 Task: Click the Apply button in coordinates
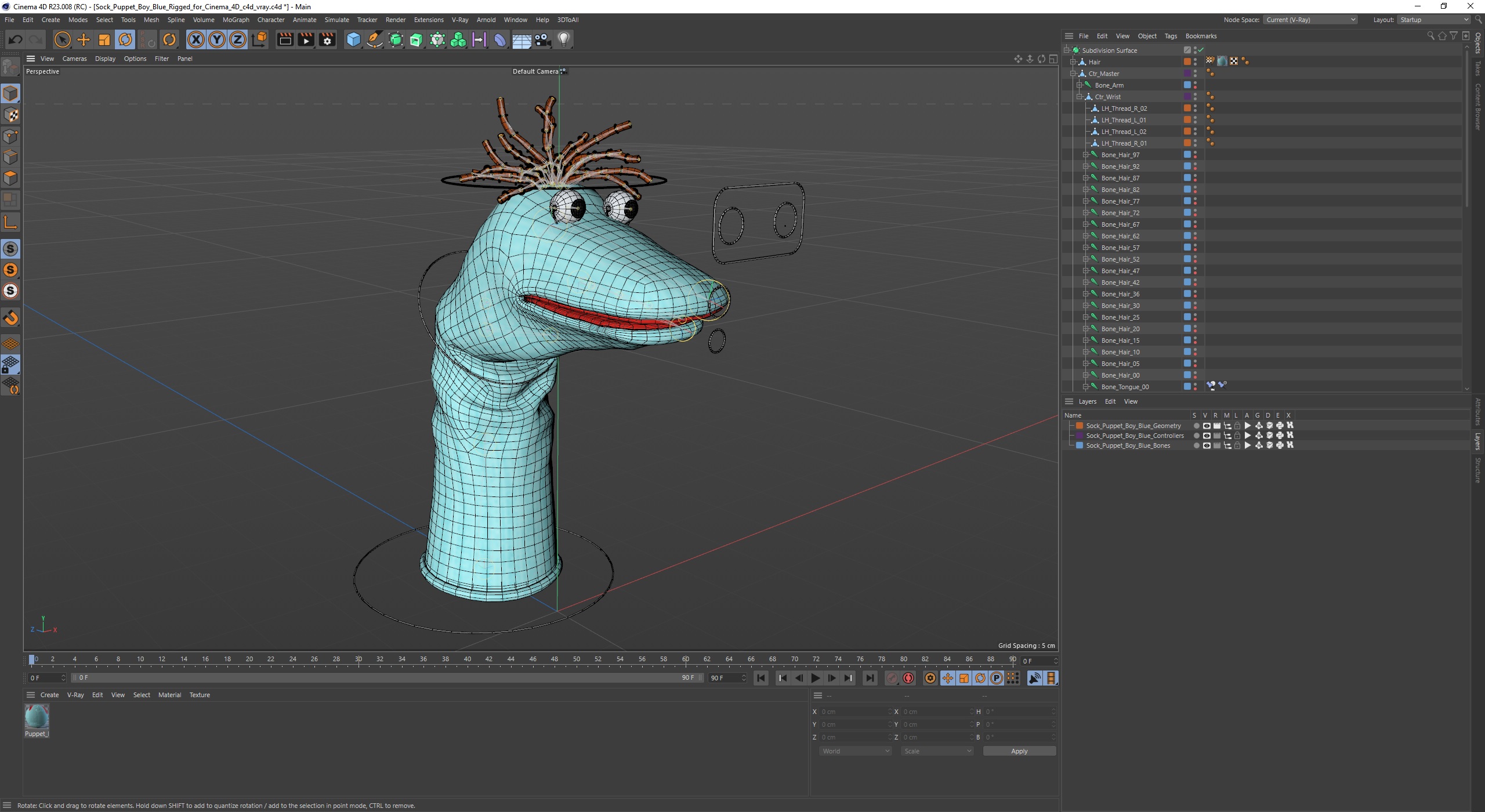[1018, 751]
